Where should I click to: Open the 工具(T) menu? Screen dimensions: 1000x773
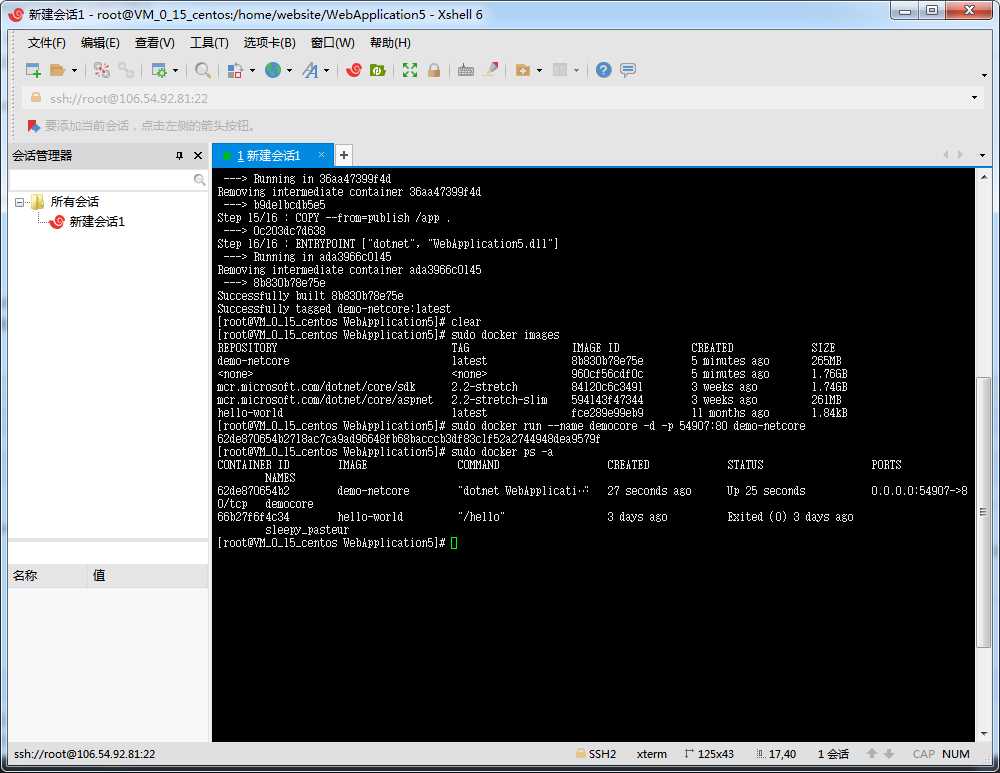pyautogui.click(x=209, y=43)
